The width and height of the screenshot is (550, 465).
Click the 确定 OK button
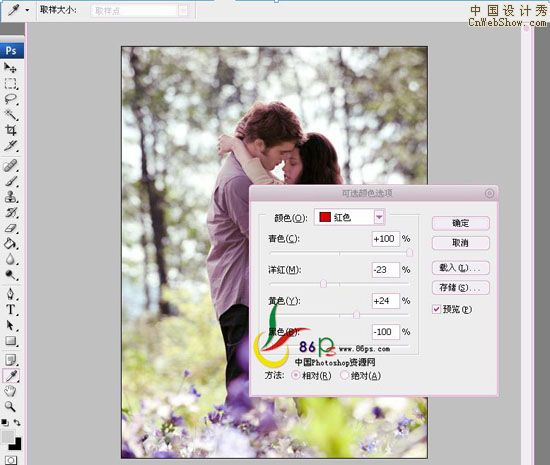461,223
